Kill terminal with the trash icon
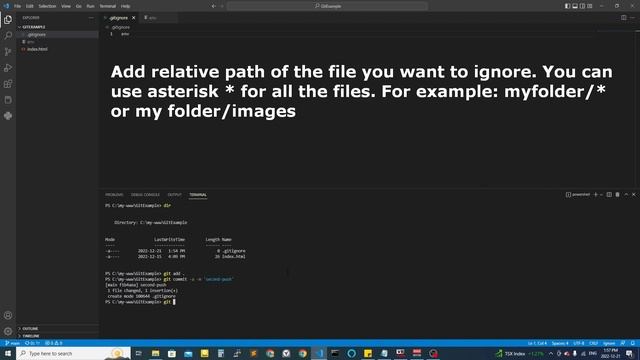 coord(618,195)
